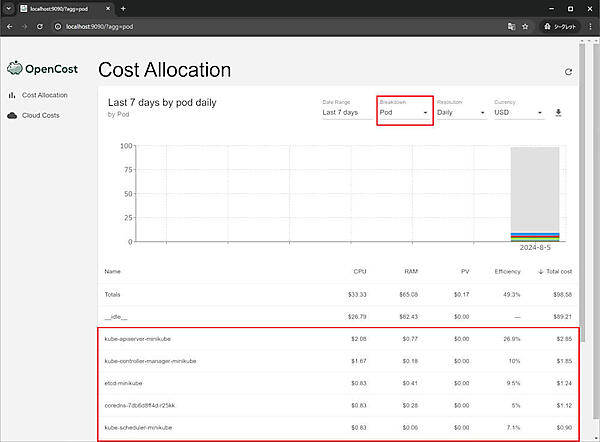The image size is (600, 442).
Task: Click the Cloud Costs cloud icon
Action: [12, 115]
